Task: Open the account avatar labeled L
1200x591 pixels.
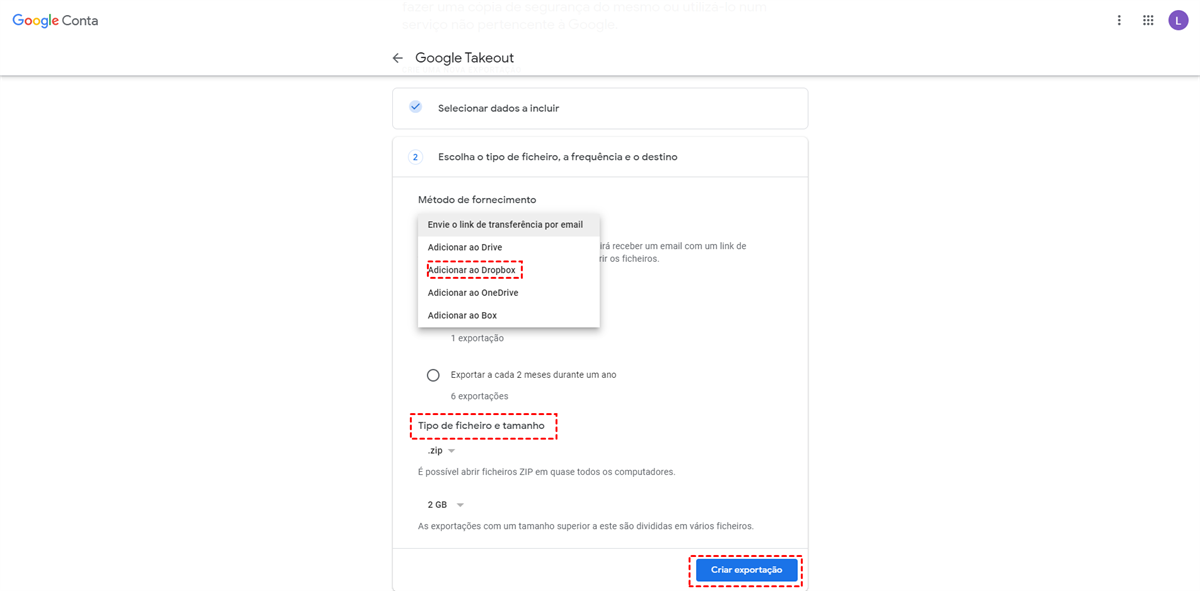Action: coord(1178,20)
